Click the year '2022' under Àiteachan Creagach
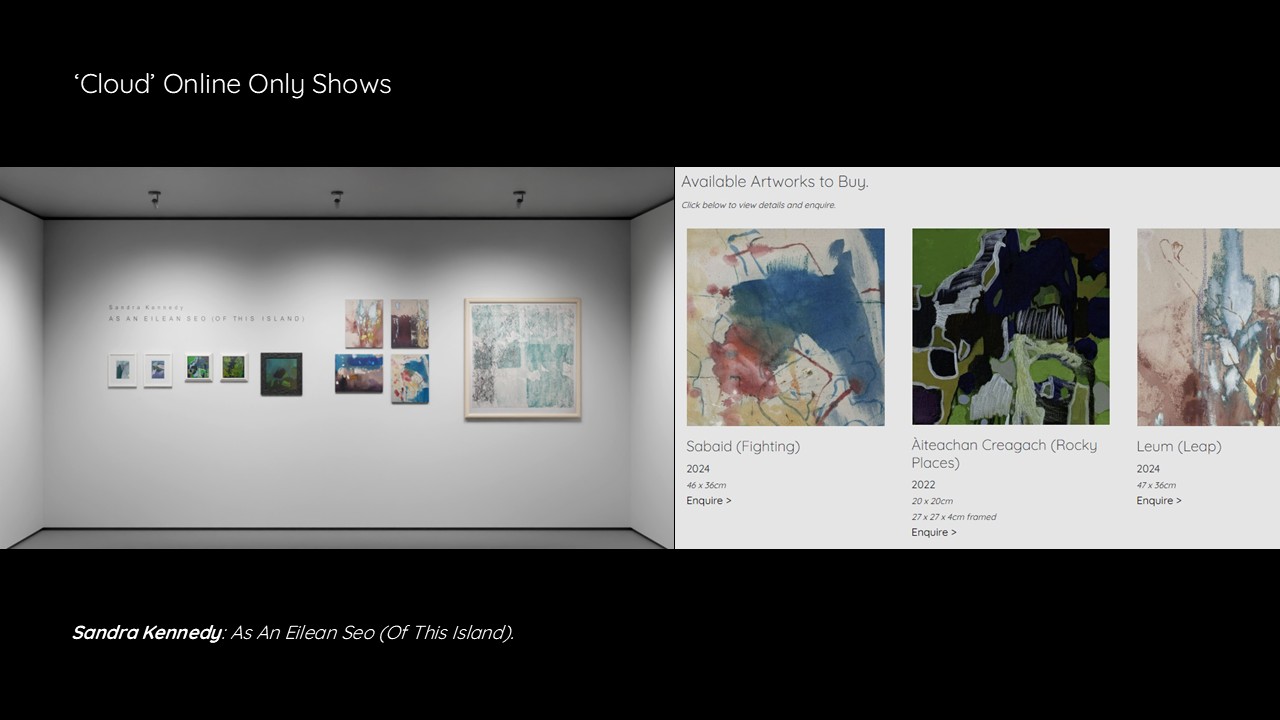The height and width of the screenshot is (720, 1280). coord(923,485)
